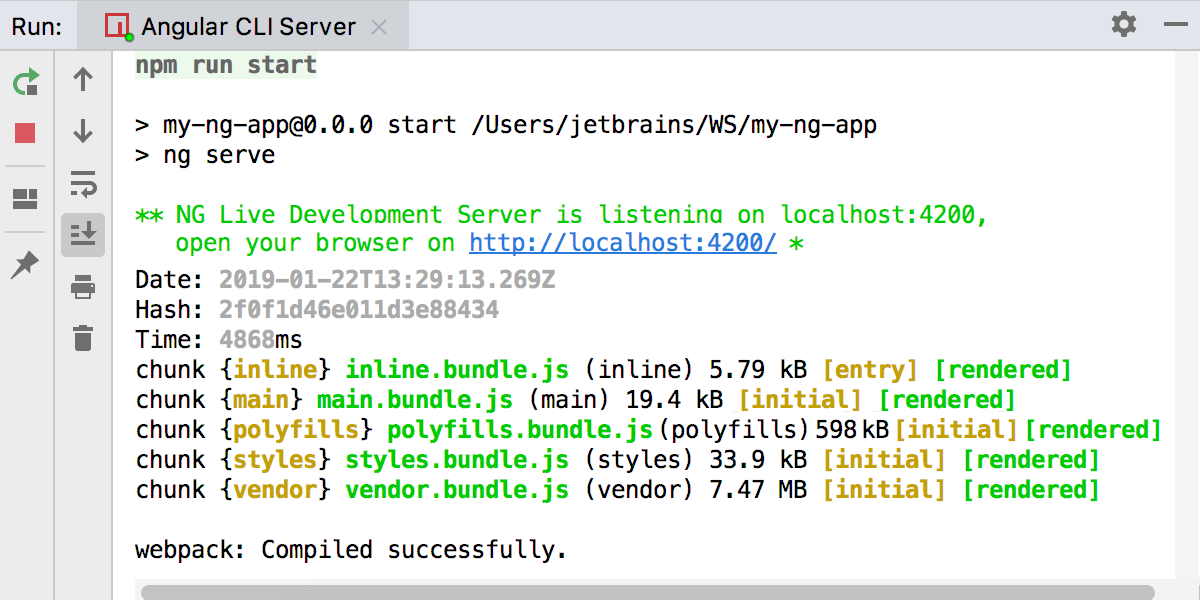Stop the running process with red square

pos(26,133)
